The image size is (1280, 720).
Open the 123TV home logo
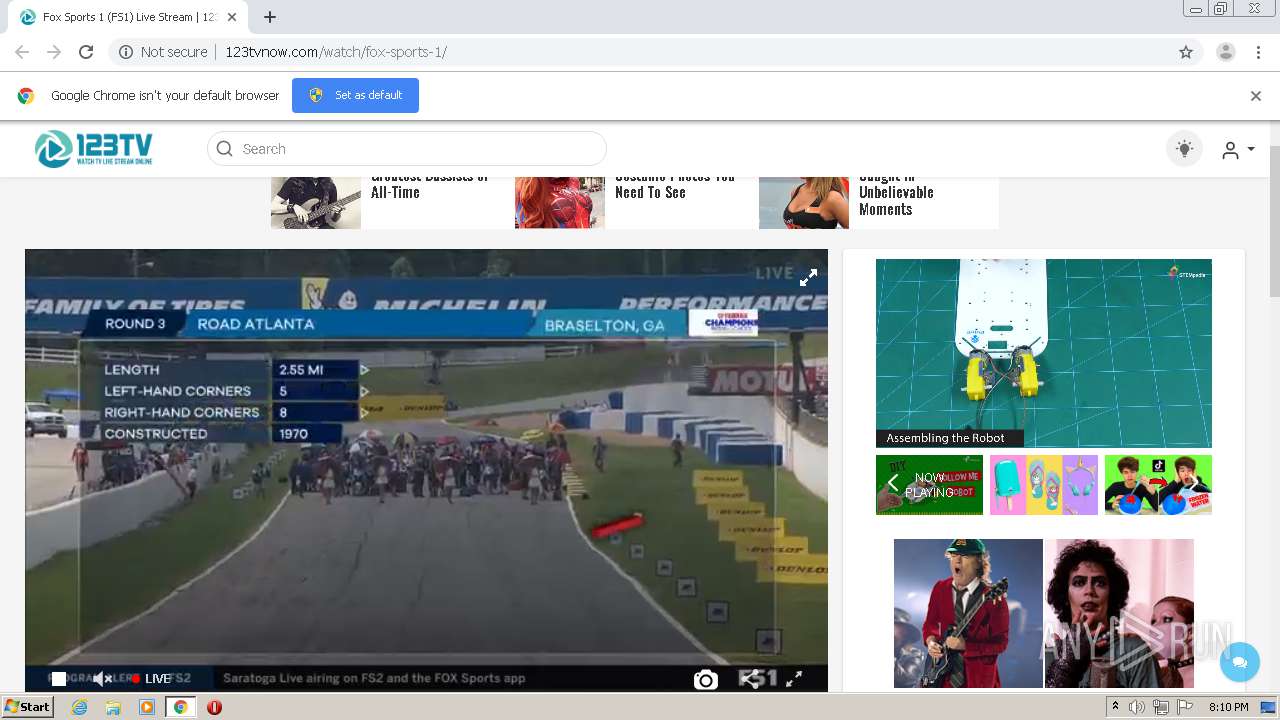pyautogui.click(x=93, y=149)
